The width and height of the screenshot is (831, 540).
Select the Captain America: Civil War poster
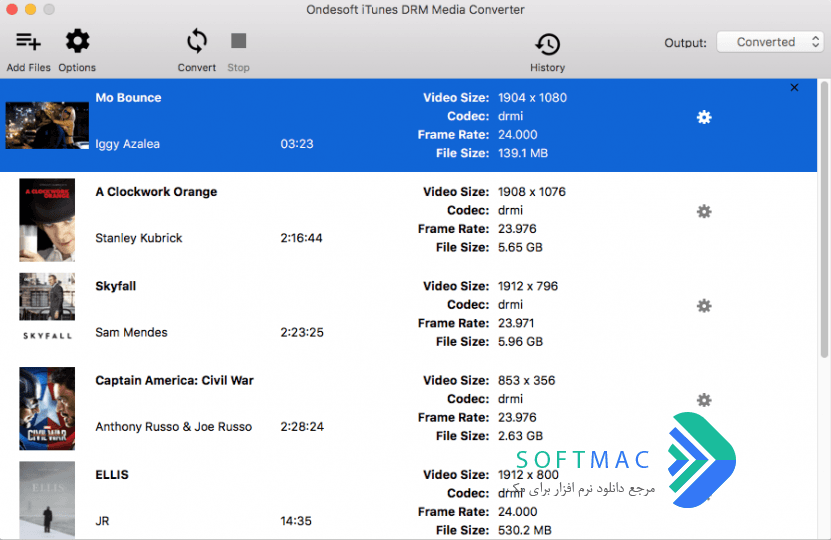pos(47,409)
